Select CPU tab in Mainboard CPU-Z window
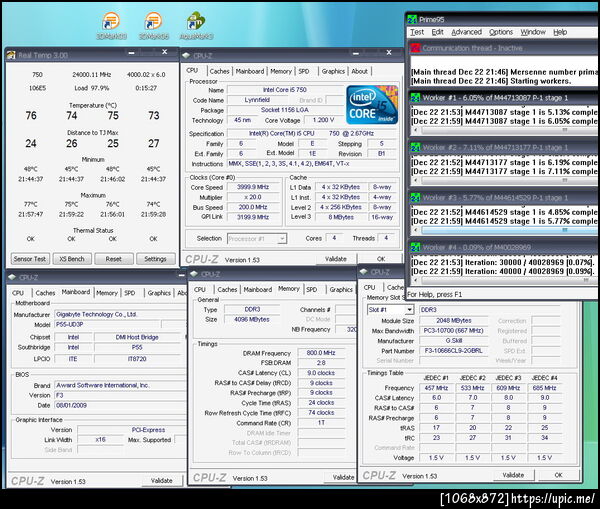600x509 pixels. (x=18, y=293)
